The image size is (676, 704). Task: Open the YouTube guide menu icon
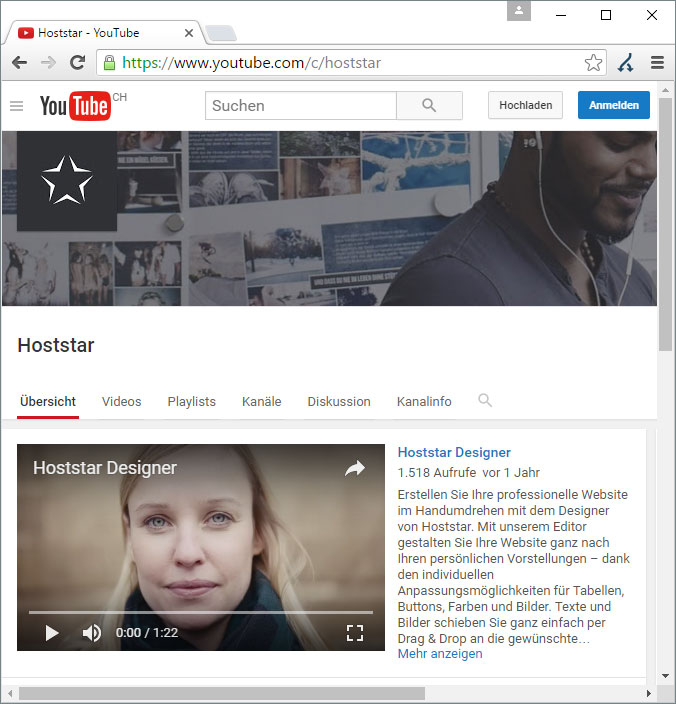point(17,106)
